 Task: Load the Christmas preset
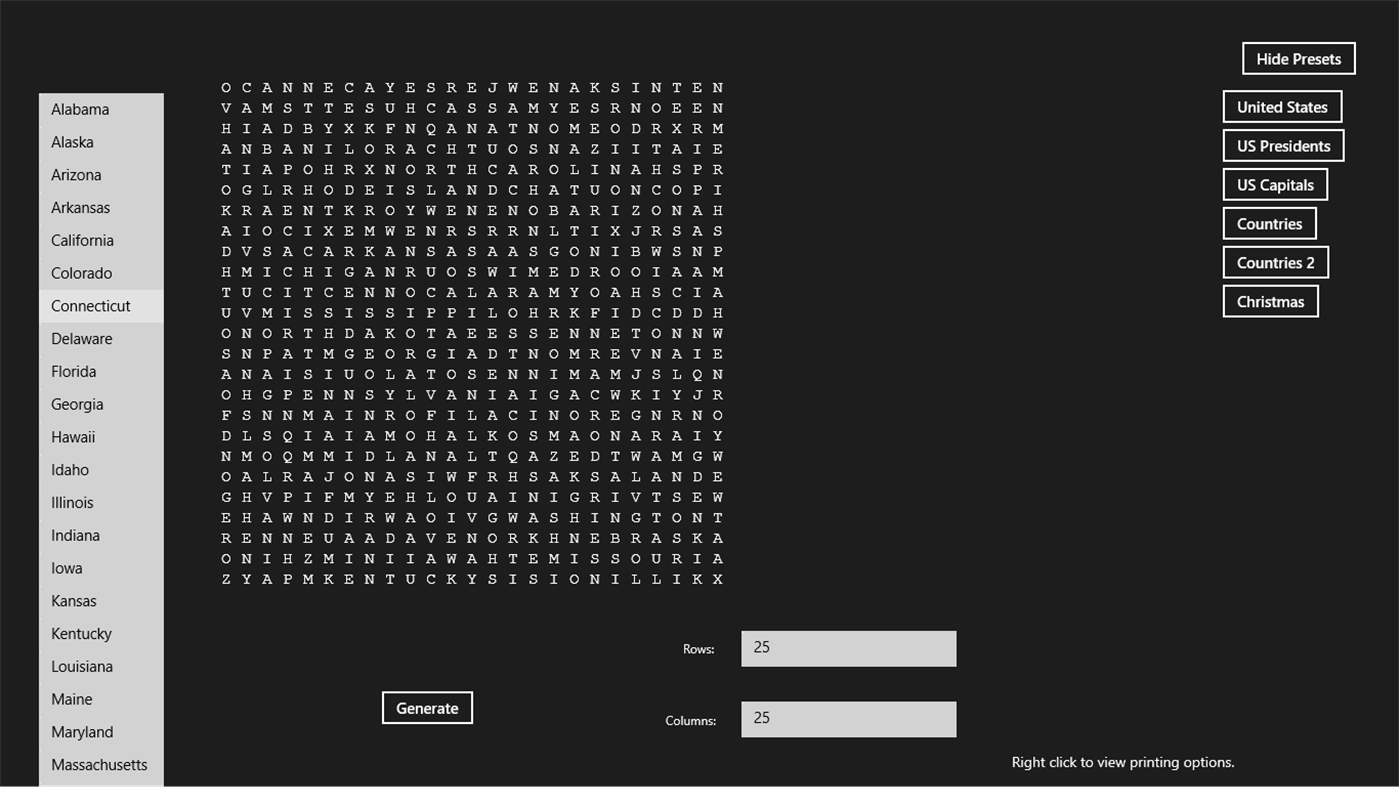pyautogui.click(x=1270, y=300)
